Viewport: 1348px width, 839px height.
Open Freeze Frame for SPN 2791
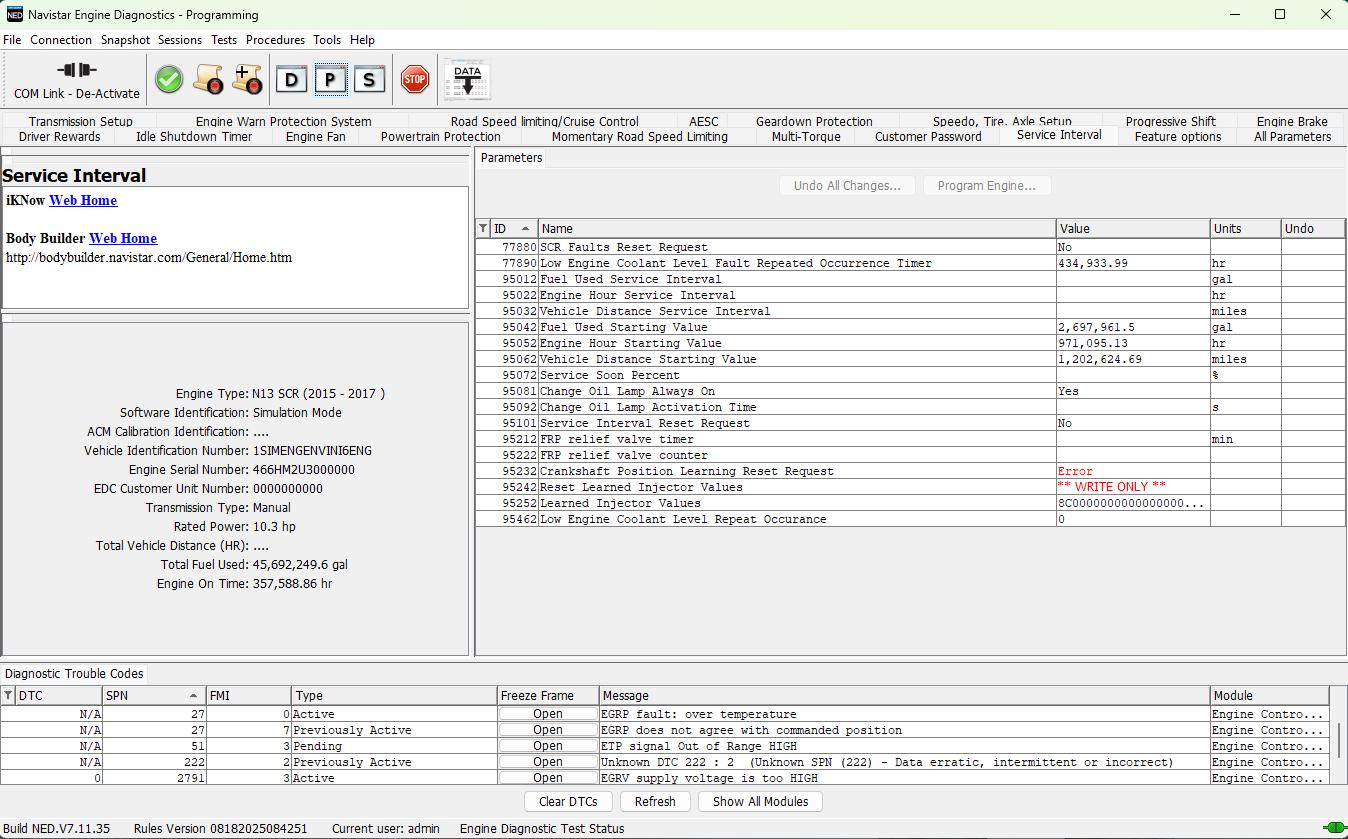click(x=546, y=777)
